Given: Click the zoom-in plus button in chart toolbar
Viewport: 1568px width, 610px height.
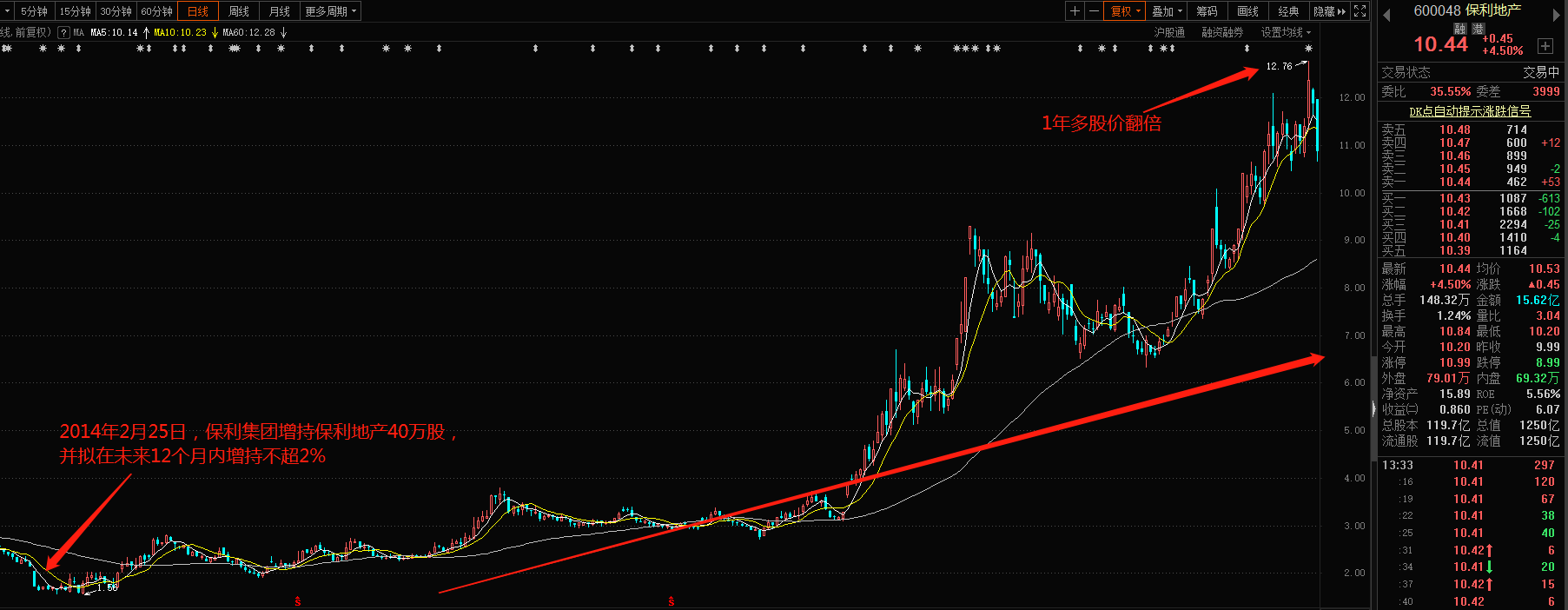Looking at the screenshot, I should (x=1075, y=11).
